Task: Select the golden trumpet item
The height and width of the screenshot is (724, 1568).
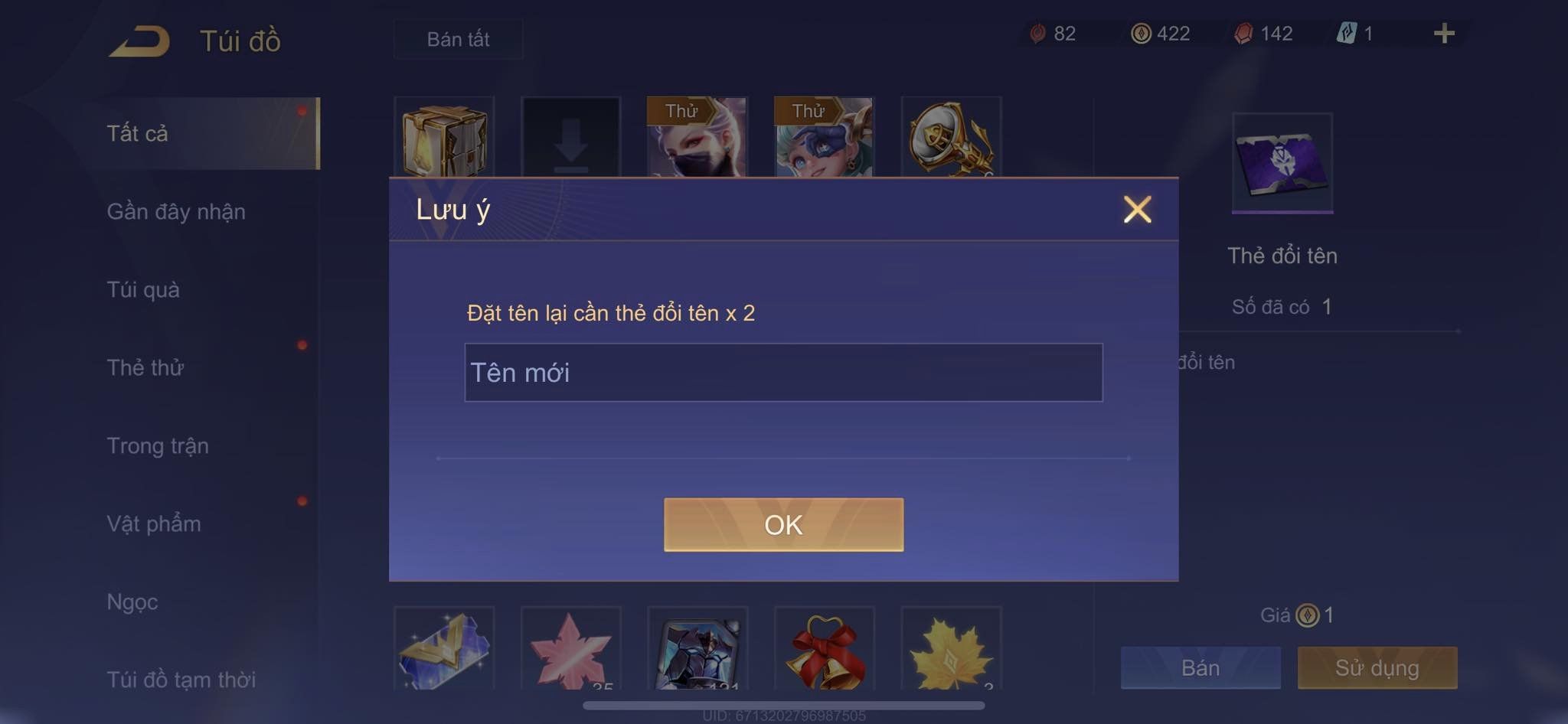Action: (951, 138)
